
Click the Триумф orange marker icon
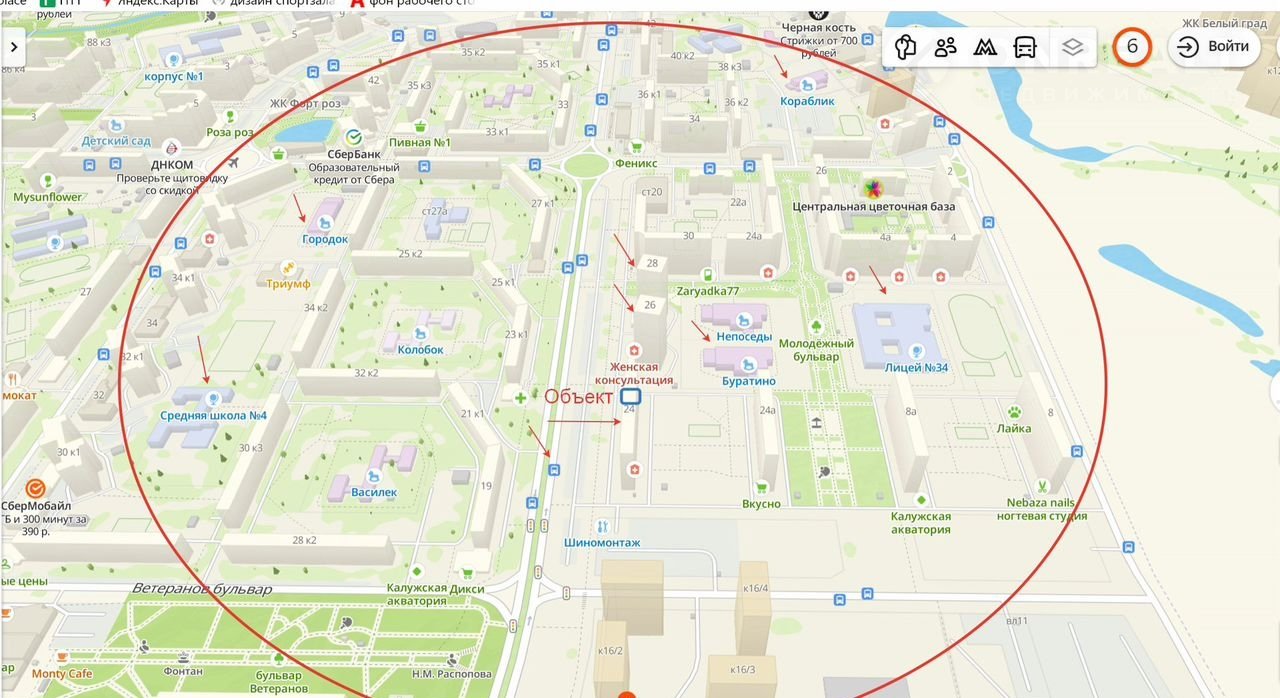pos(288,267)
